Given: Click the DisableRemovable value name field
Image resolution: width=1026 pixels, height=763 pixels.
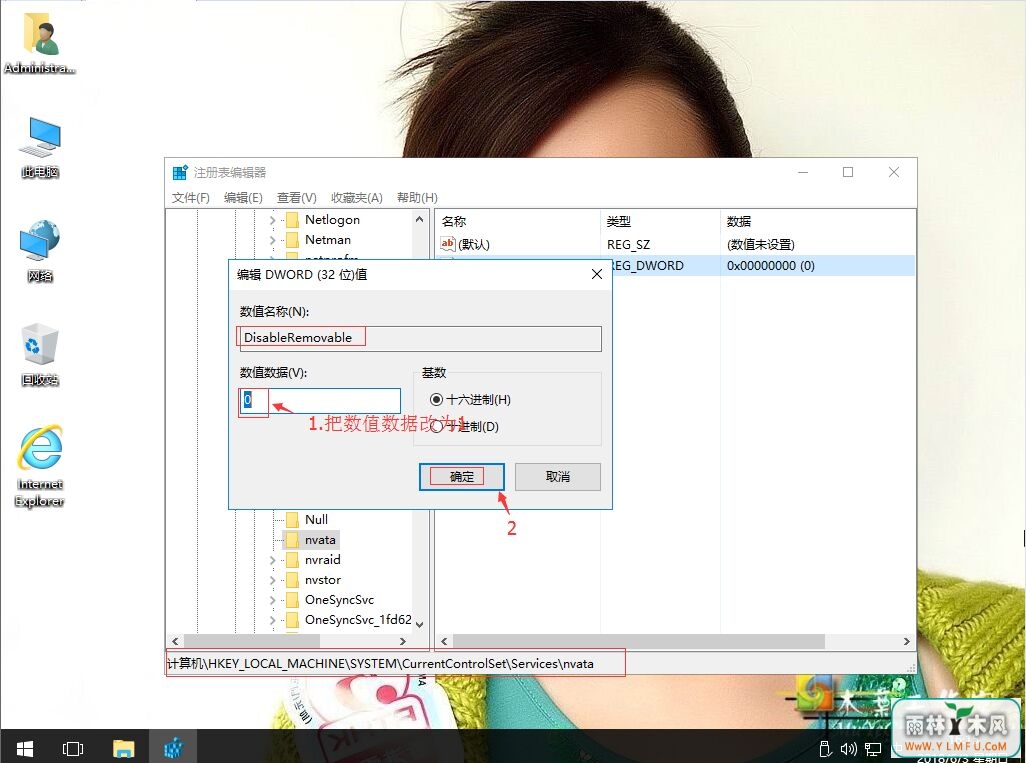Looking at the screenshot, I should click(x=420, y=338).
